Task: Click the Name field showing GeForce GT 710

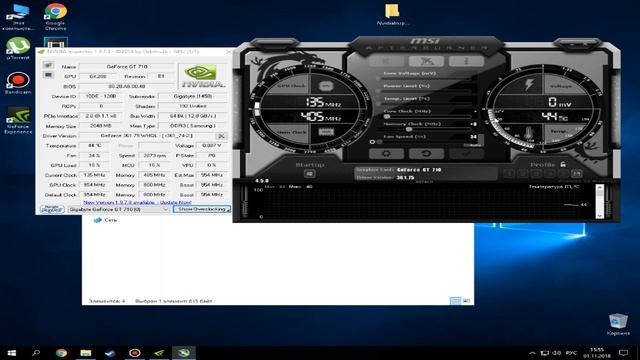Action: (x=127, y=67)
